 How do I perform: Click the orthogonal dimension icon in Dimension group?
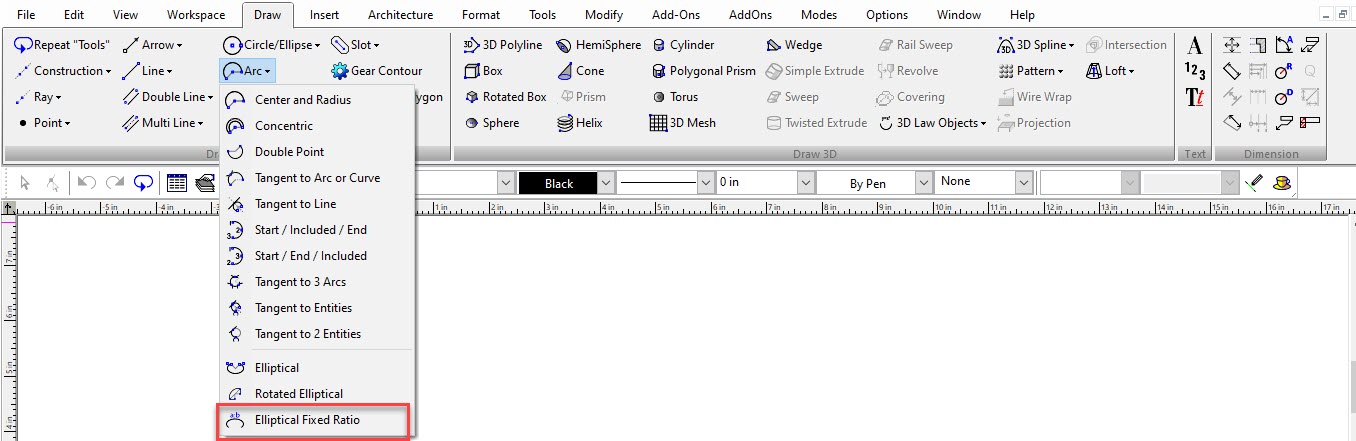1232,45
